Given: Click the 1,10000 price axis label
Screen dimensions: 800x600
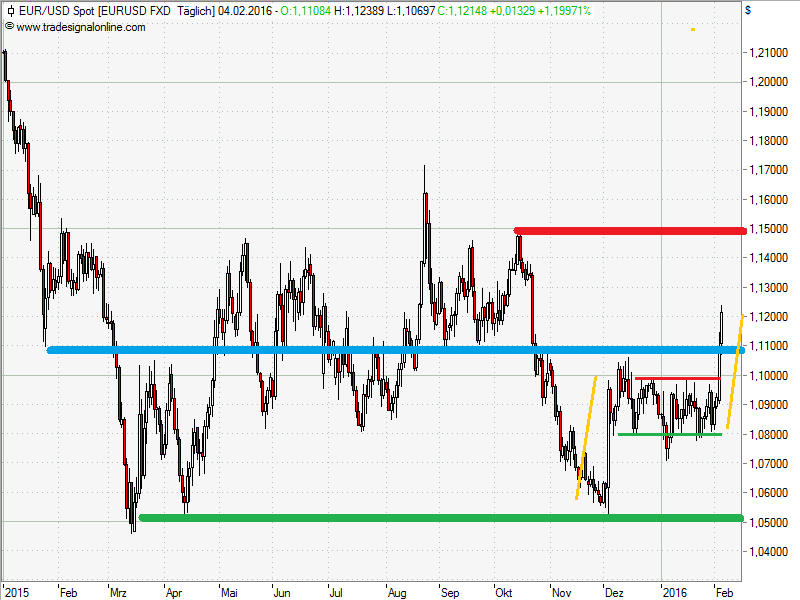Looking at the screenshot, I should [768, 376].
